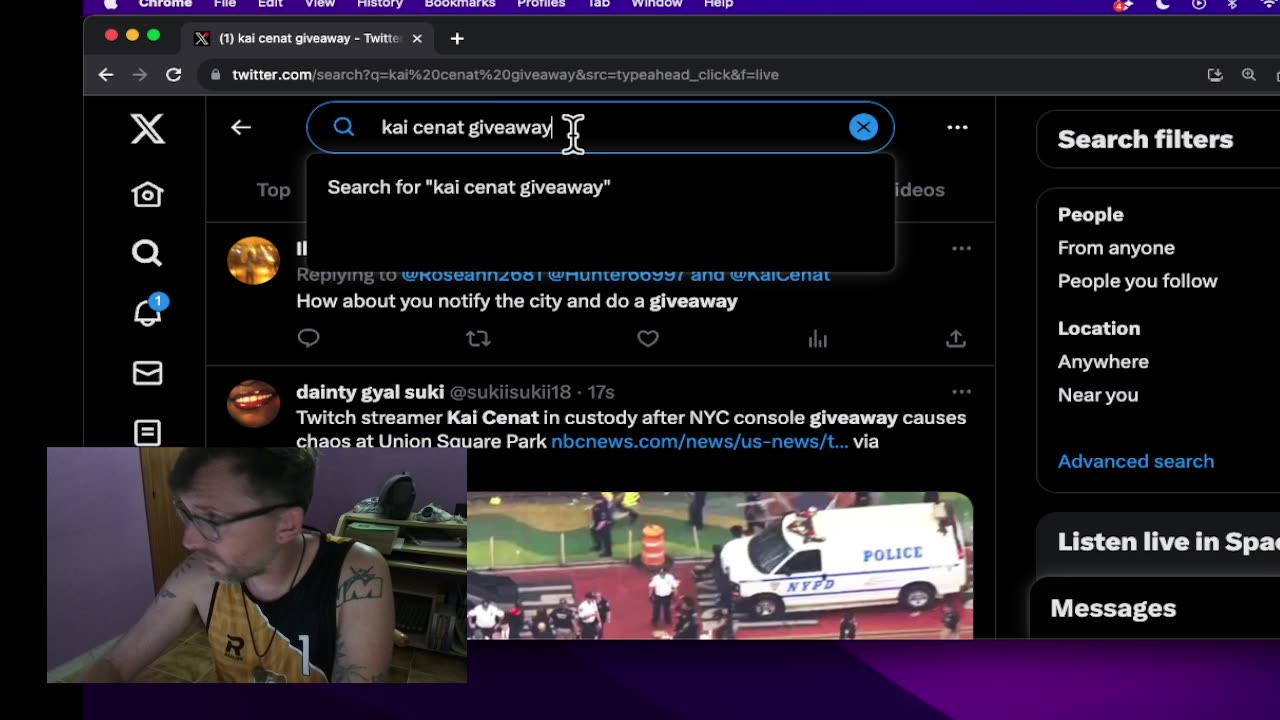Image resolution: width=1280 pixels, height=720 pixels.
Task: Clear the search text with X button
Action: coord(863,127)
